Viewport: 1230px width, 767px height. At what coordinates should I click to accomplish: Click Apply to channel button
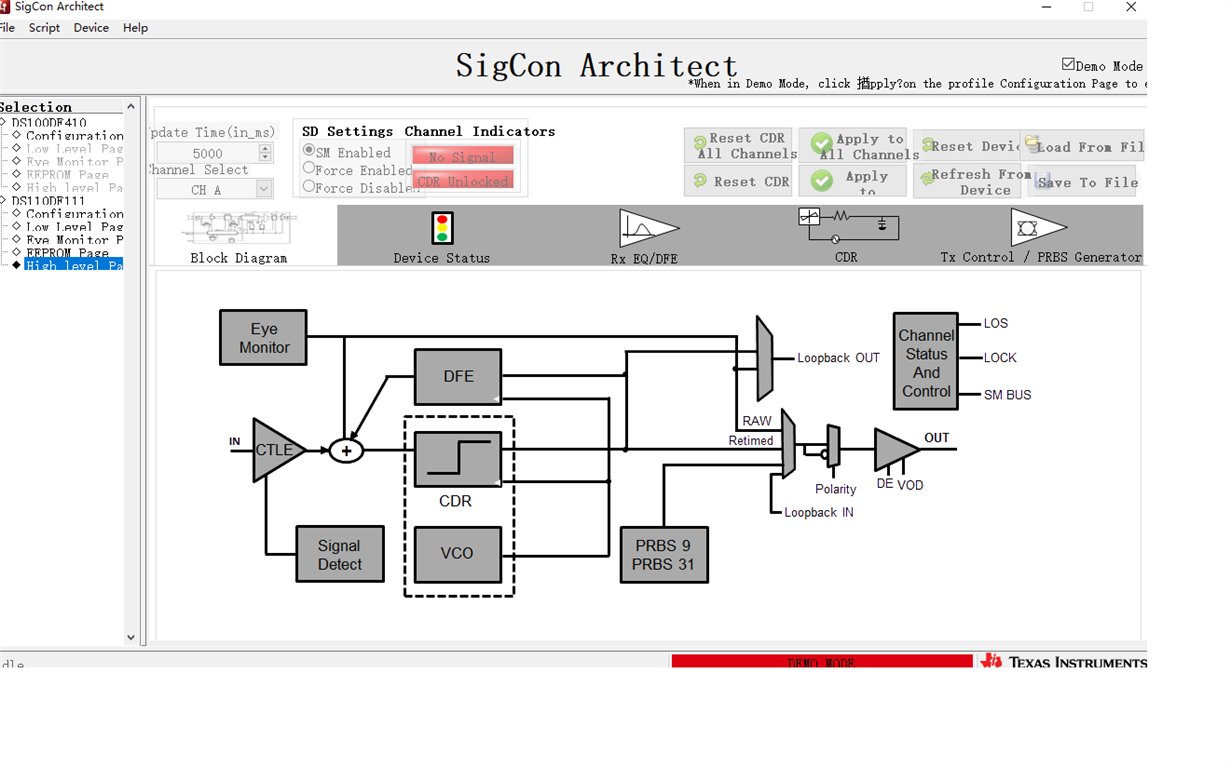click(x=853, y=181)
